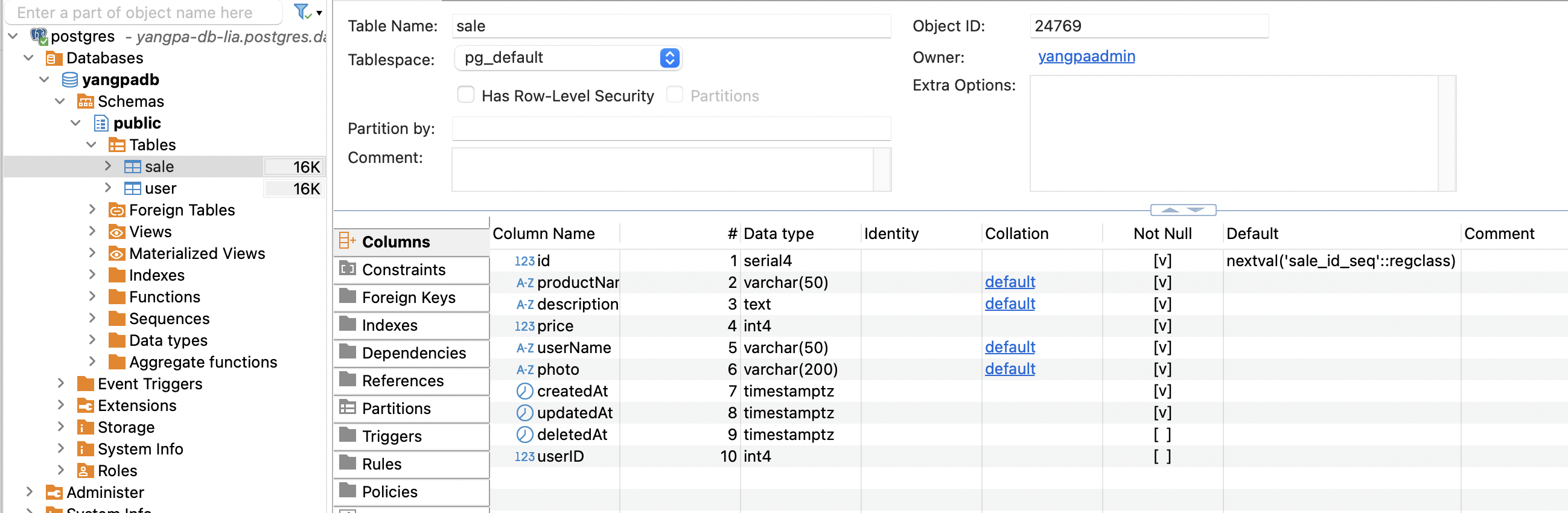
Task: Click the Roles icon in navigator
Action: pos(85,471)
